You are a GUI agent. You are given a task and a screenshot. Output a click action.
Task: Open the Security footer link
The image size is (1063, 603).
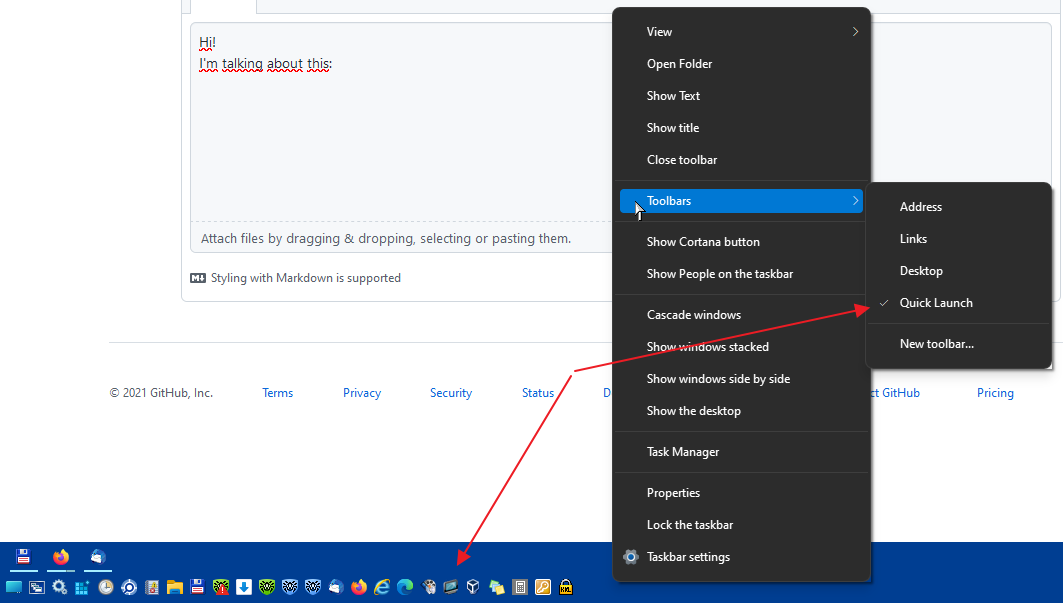coord(451,393)
